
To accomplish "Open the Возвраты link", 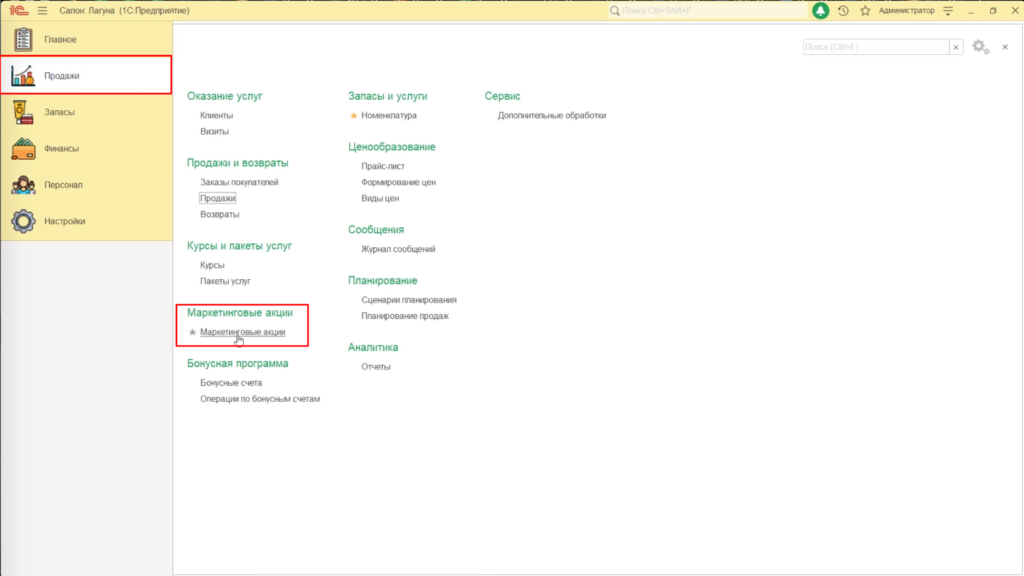I will pyautogui.click(x=219, y=214).
